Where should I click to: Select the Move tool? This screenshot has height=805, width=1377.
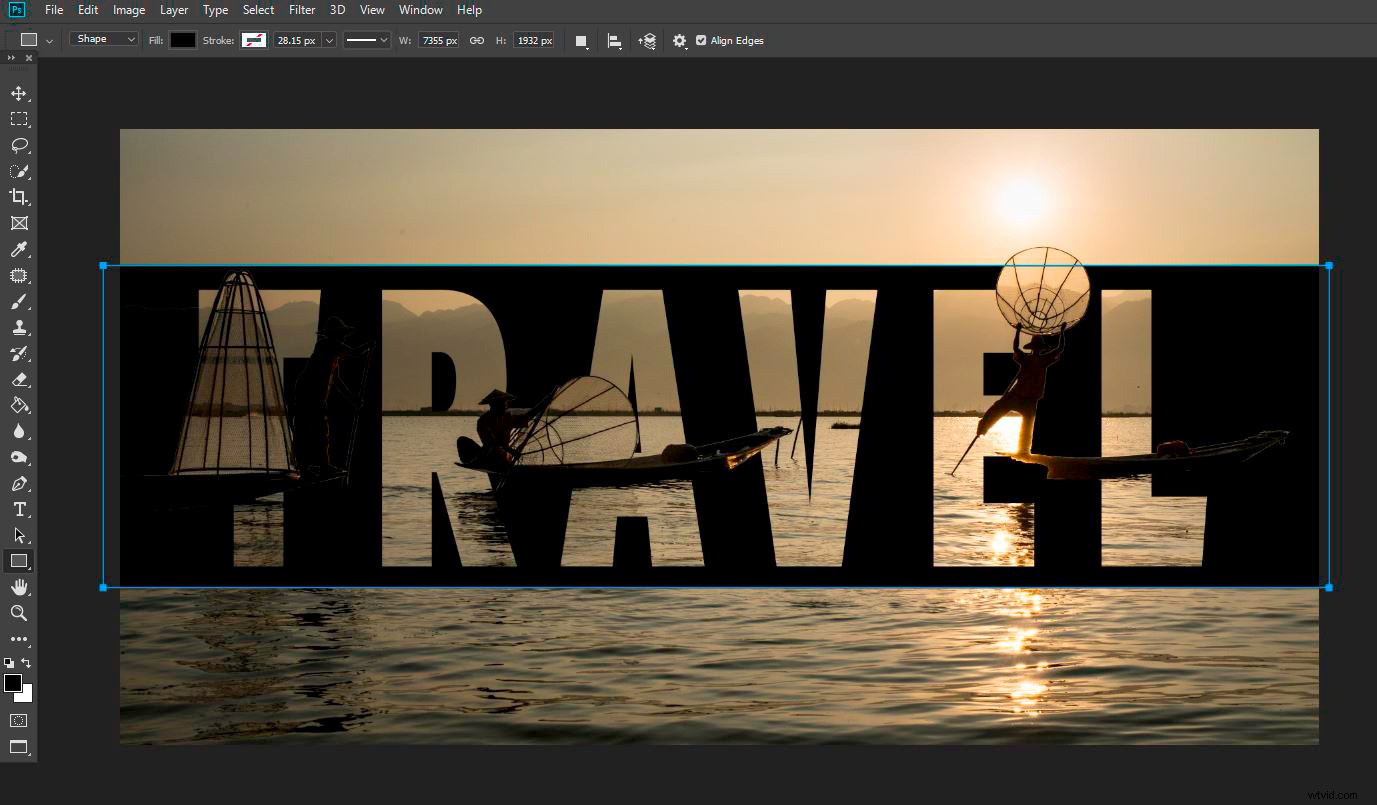tap(19, 92)
